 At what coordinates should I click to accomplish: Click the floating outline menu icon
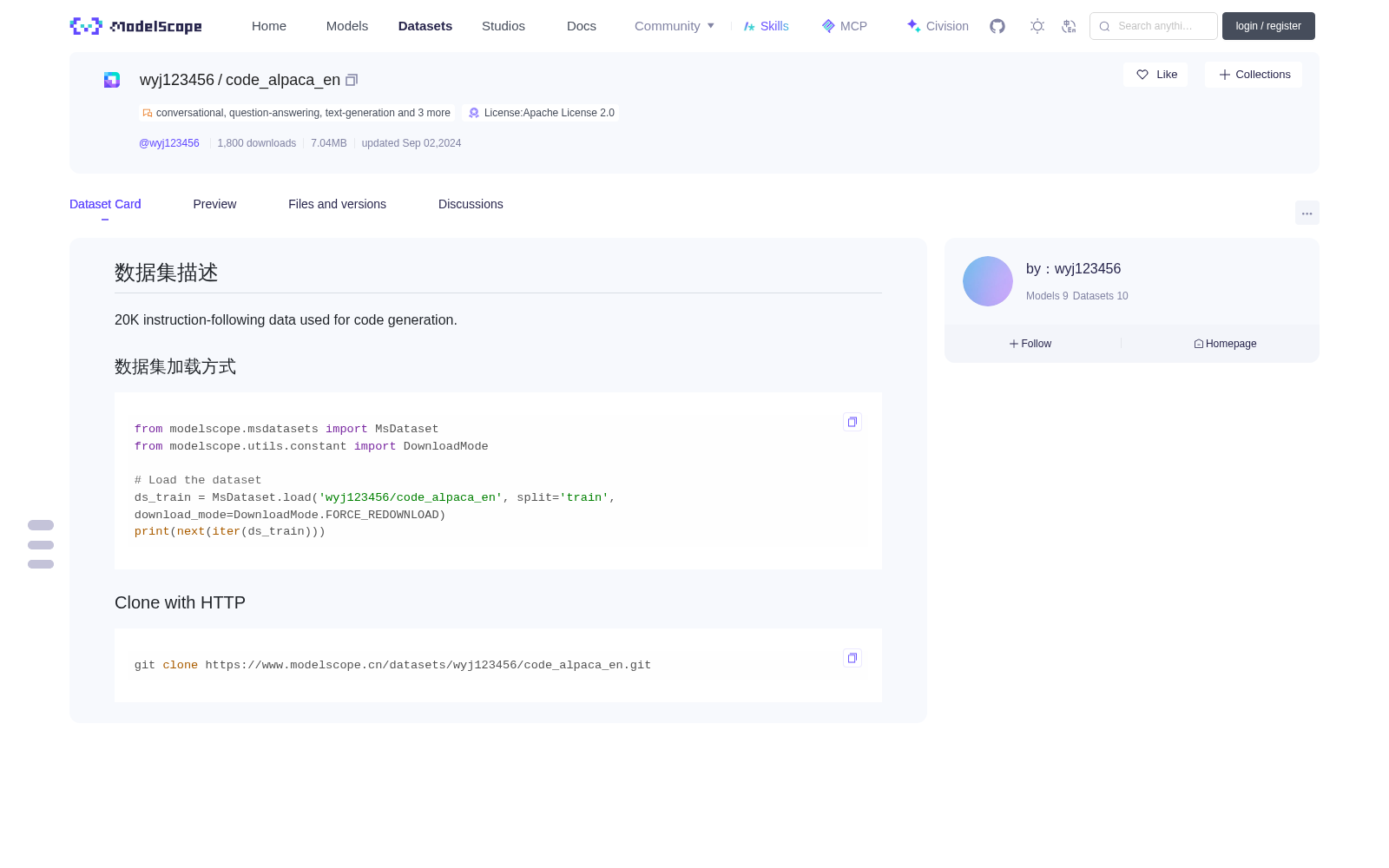point(41,544)
